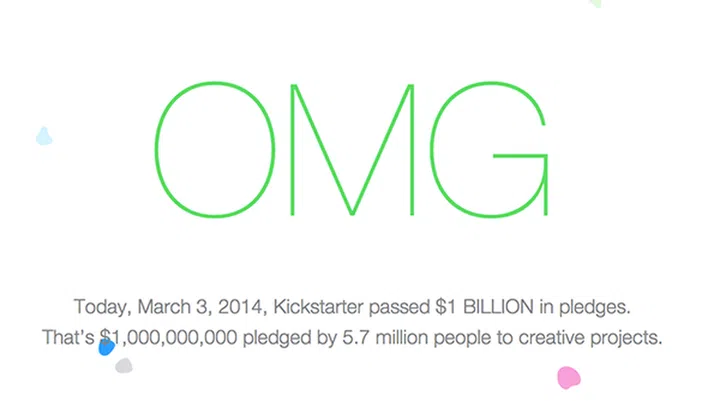Click the "$1 BILLION" text

[x=438, y=306]
